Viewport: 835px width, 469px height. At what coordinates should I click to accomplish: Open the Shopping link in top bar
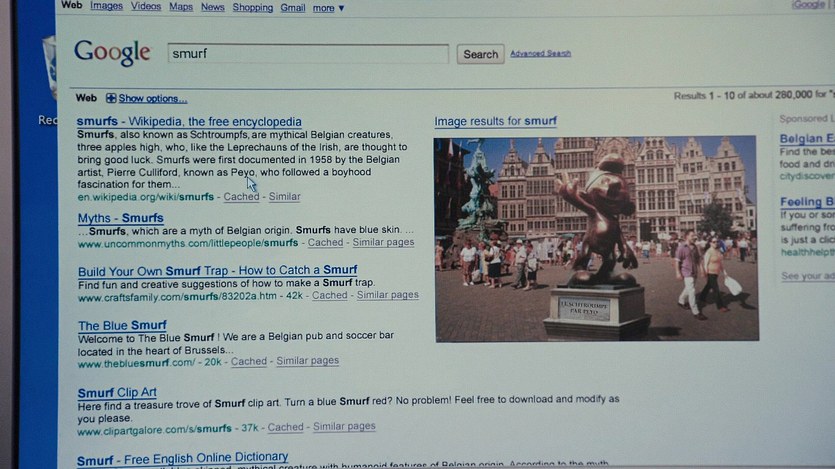click(x=252, y=7)
